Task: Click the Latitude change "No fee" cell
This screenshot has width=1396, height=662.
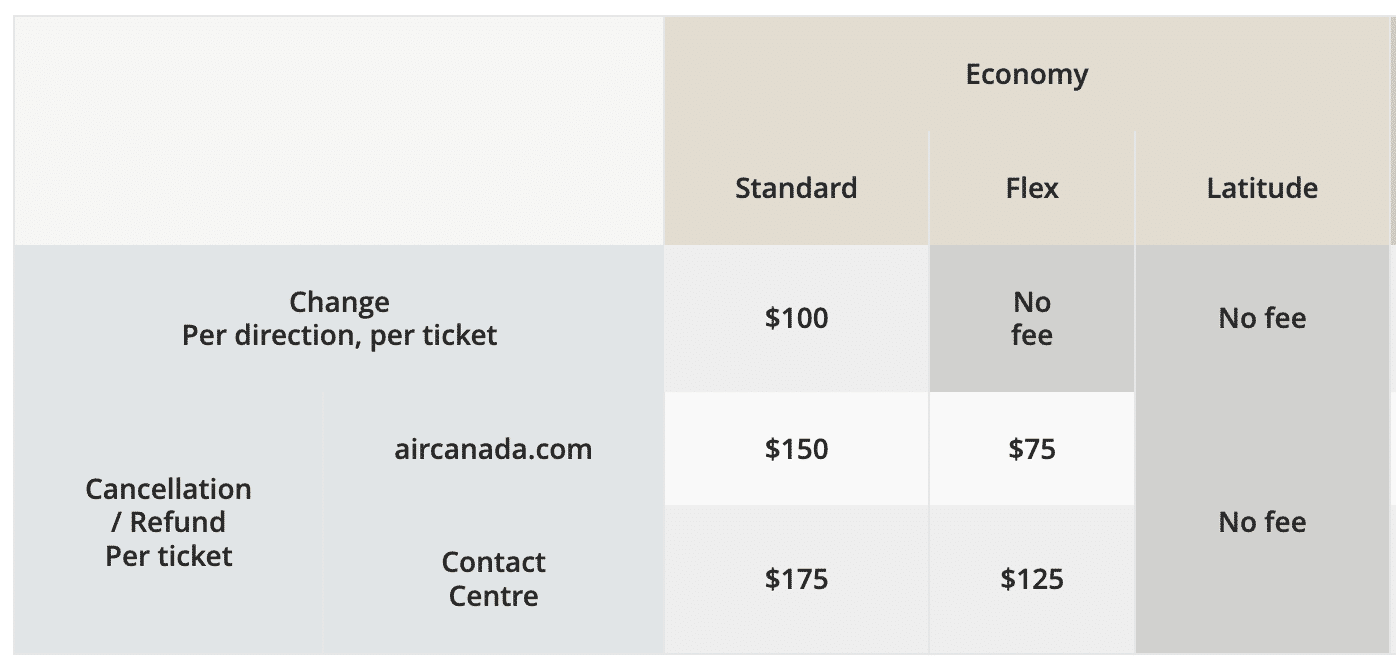Action: pos(1262,318)
